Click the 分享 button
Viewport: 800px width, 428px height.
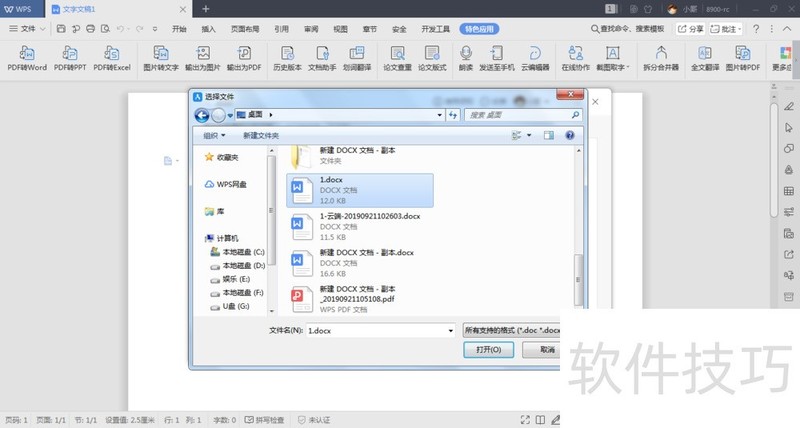(690, 29)
